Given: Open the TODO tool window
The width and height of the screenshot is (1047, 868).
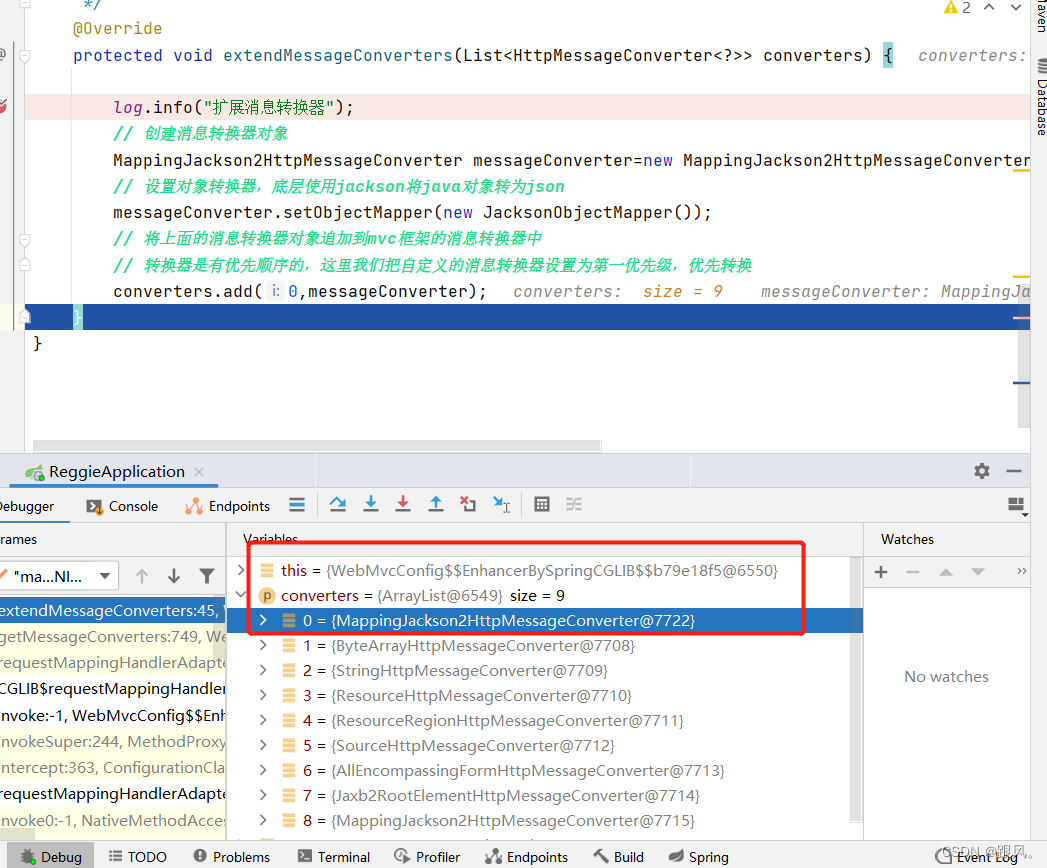Looking at the screenshot, I should pos(138,856).
